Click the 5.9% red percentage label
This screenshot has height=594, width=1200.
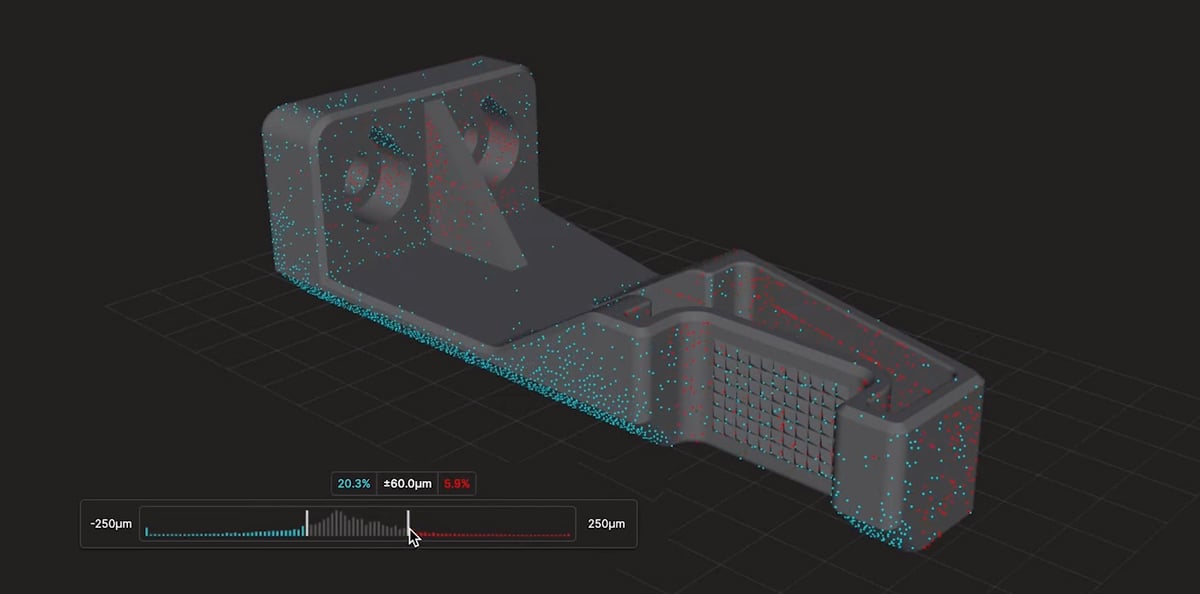tap(457, 484)
